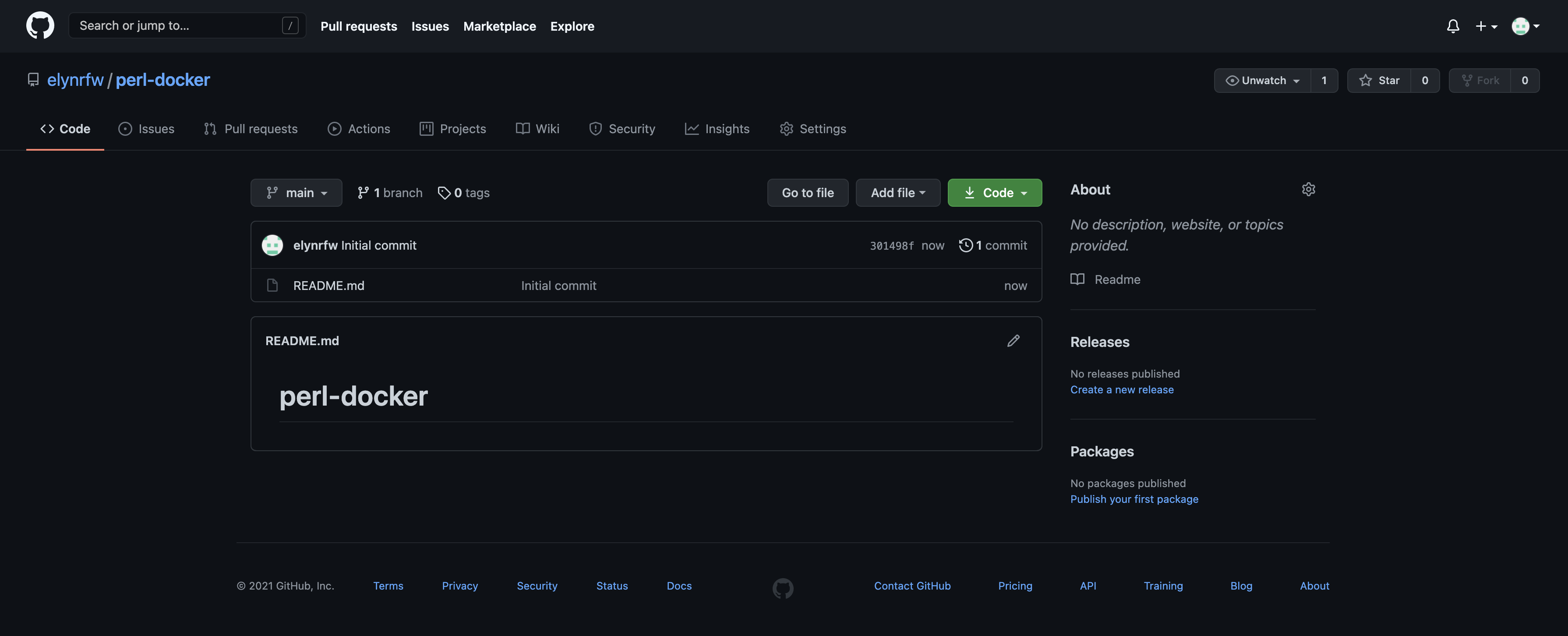This screenshot has width=1568, height=636.
Task: Open Initial commit message in README.md row
Action: pos(558,286)
